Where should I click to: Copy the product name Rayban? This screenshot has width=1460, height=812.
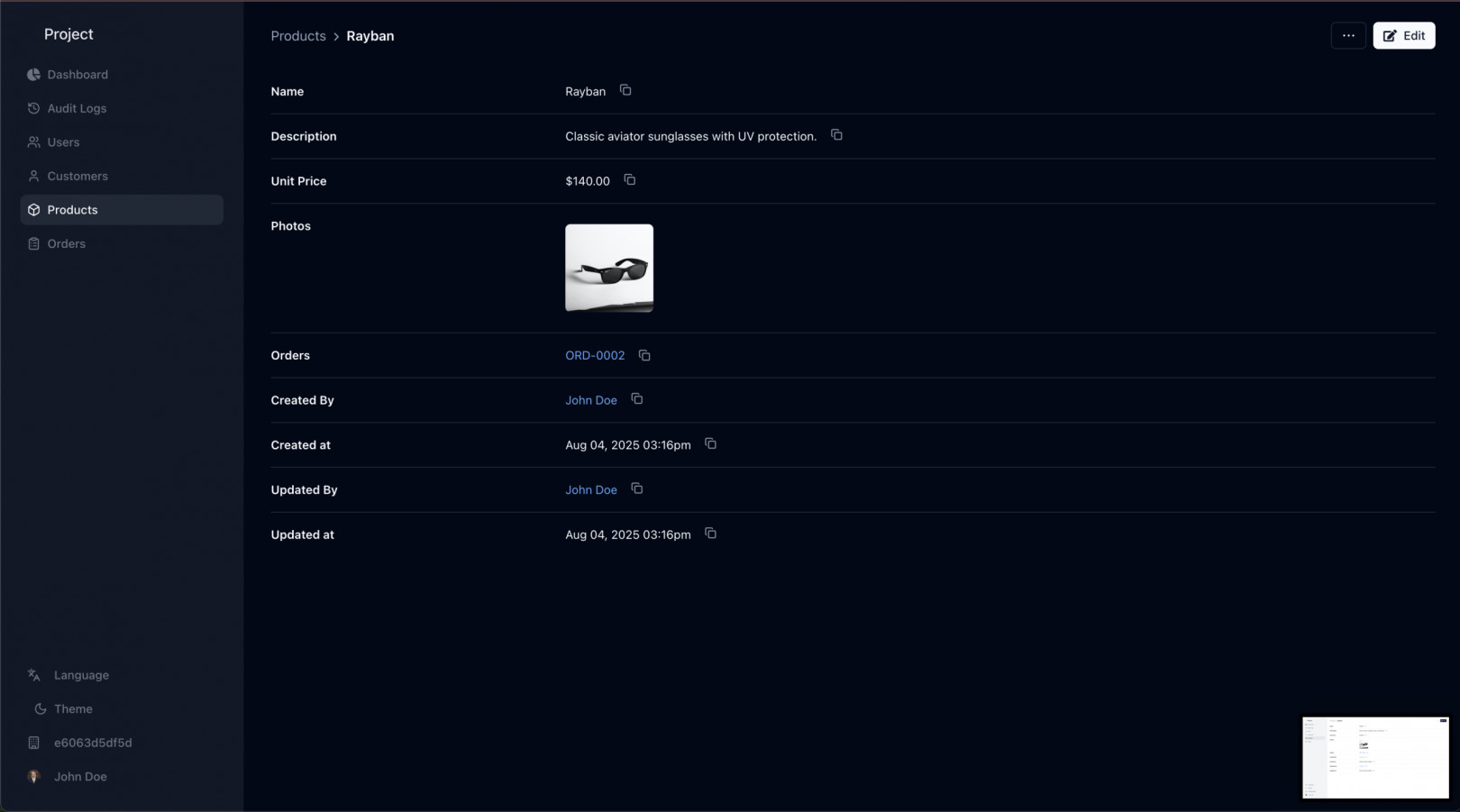(625, 90)
